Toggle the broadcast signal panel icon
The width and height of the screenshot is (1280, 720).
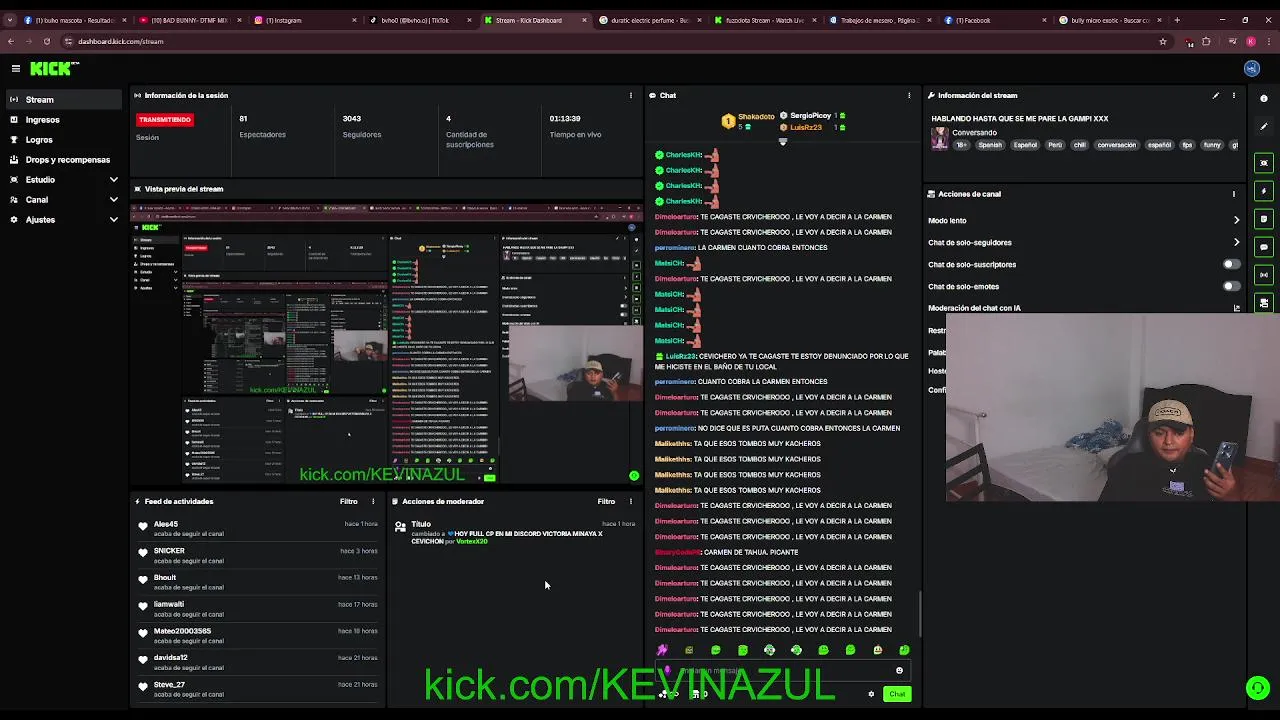coord(1265,275)
